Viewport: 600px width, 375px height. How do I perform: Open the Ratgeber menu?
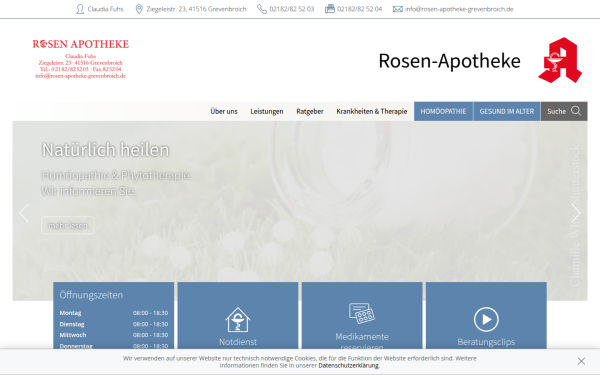pyautogui.click(x=310, y=111)
